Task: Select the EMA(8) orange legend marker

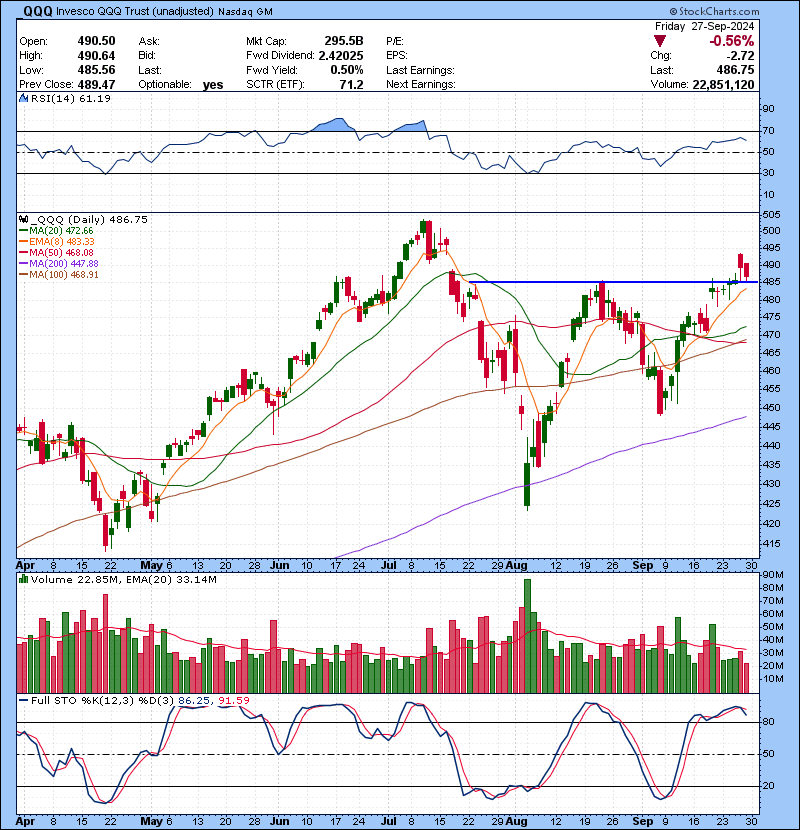Action: point(23,241)
